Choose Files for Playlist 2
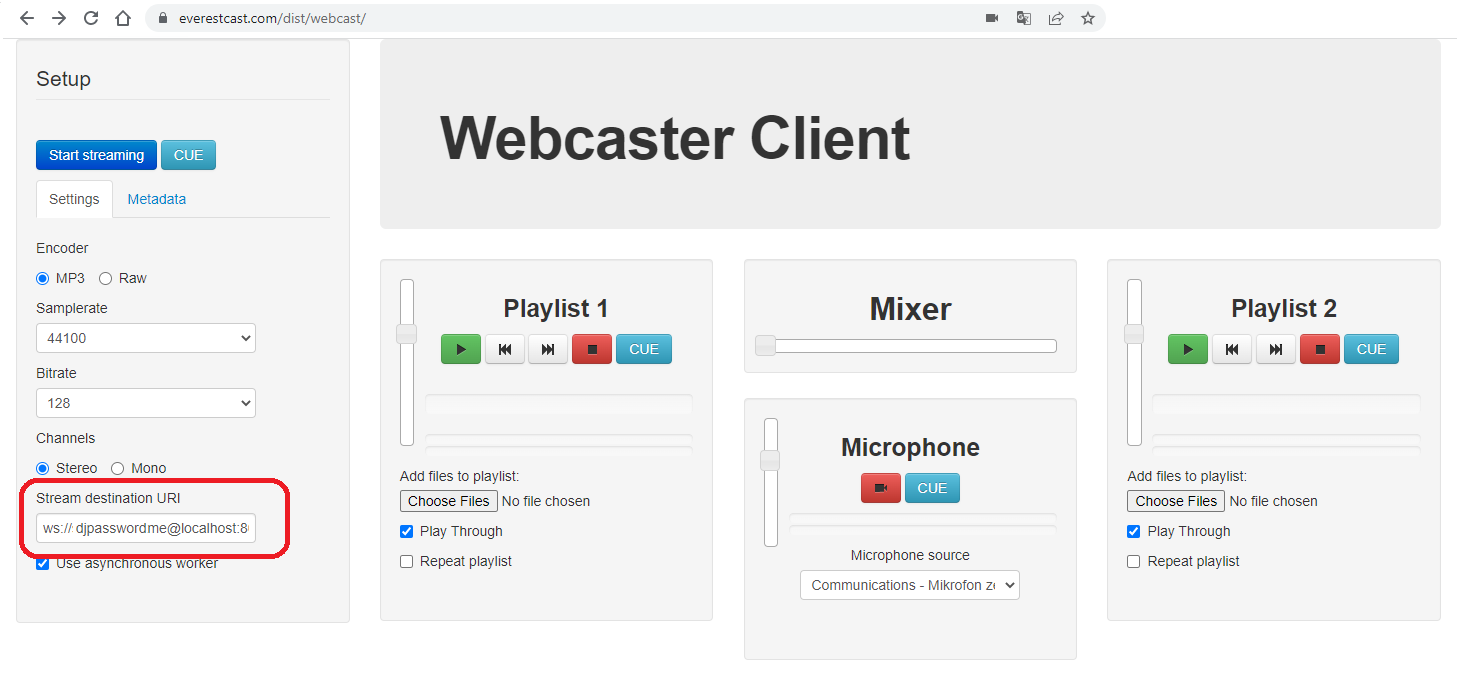The width and height of the screenshot is (1457, 681). [1176, 501]
